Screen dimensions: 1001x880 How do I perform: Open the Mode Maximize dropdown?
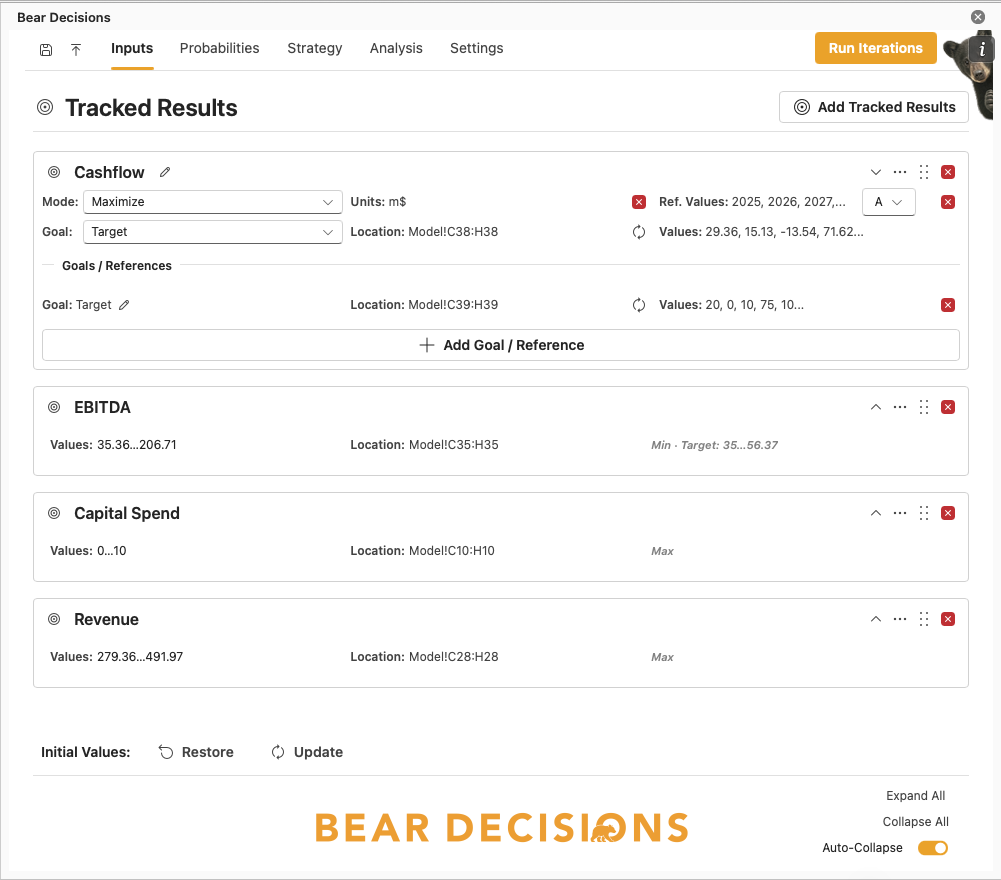(213, 202)
